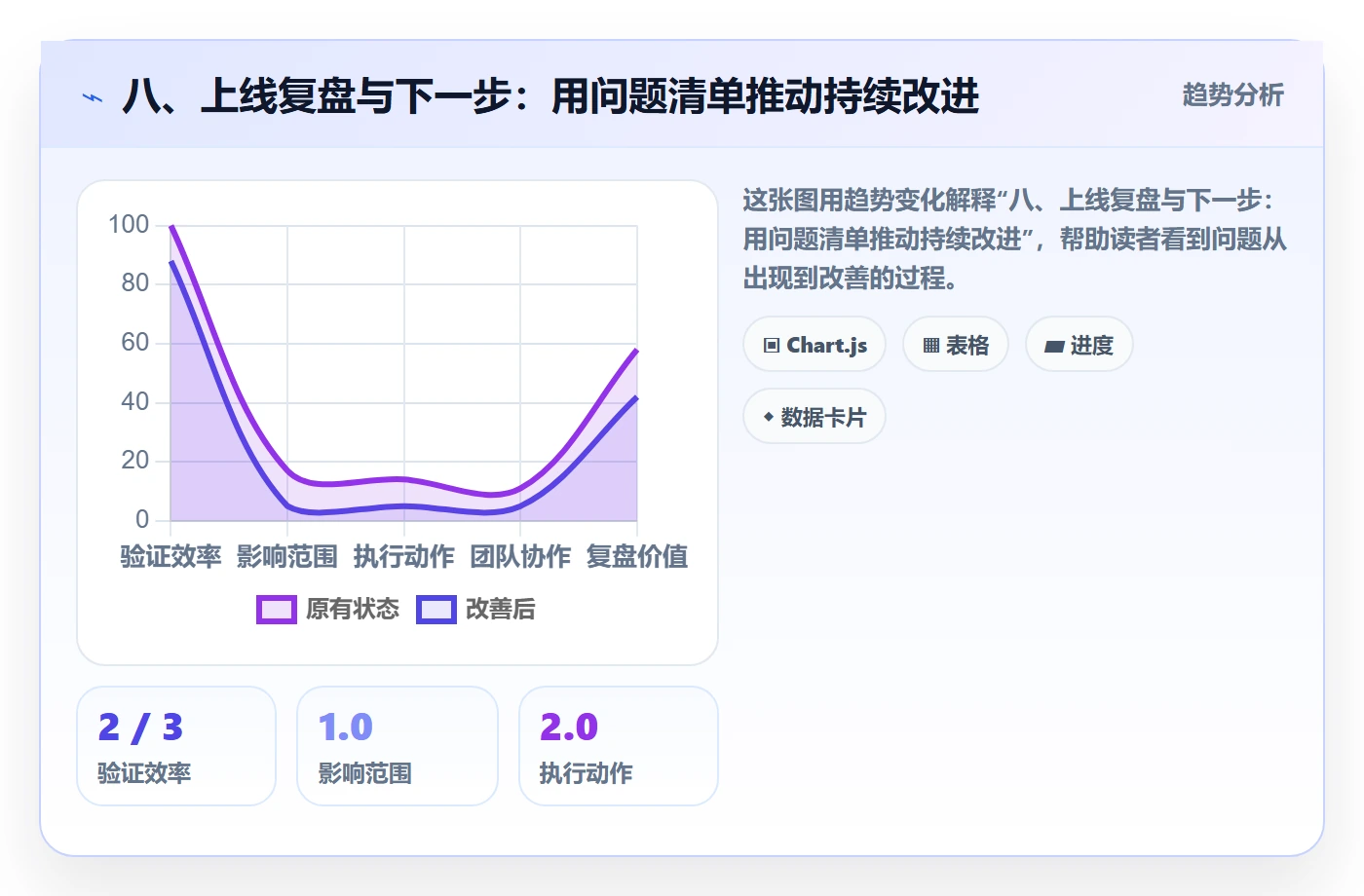Click the 复盘价值 x-axis label

(637, 556)
